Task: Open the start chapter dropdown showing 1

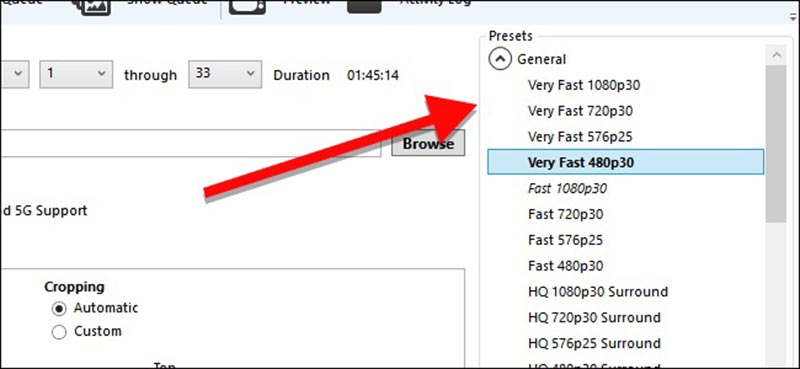Action: [x=76, y=74]
